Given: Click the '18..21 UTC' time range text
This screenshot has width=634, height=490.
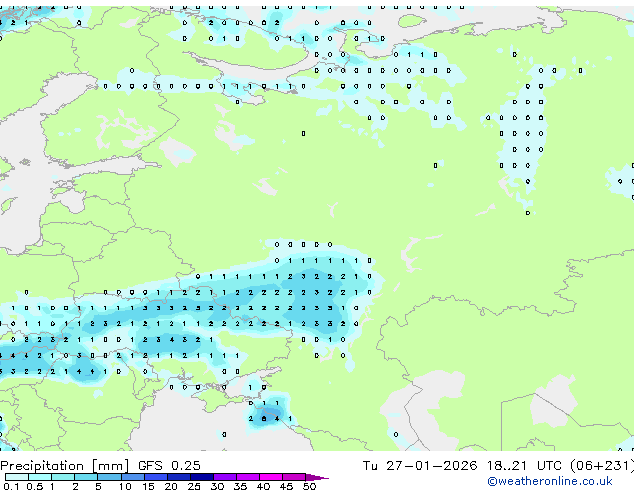Looking at the screenshot, I should pyautogui.click(x=524, y=466).
